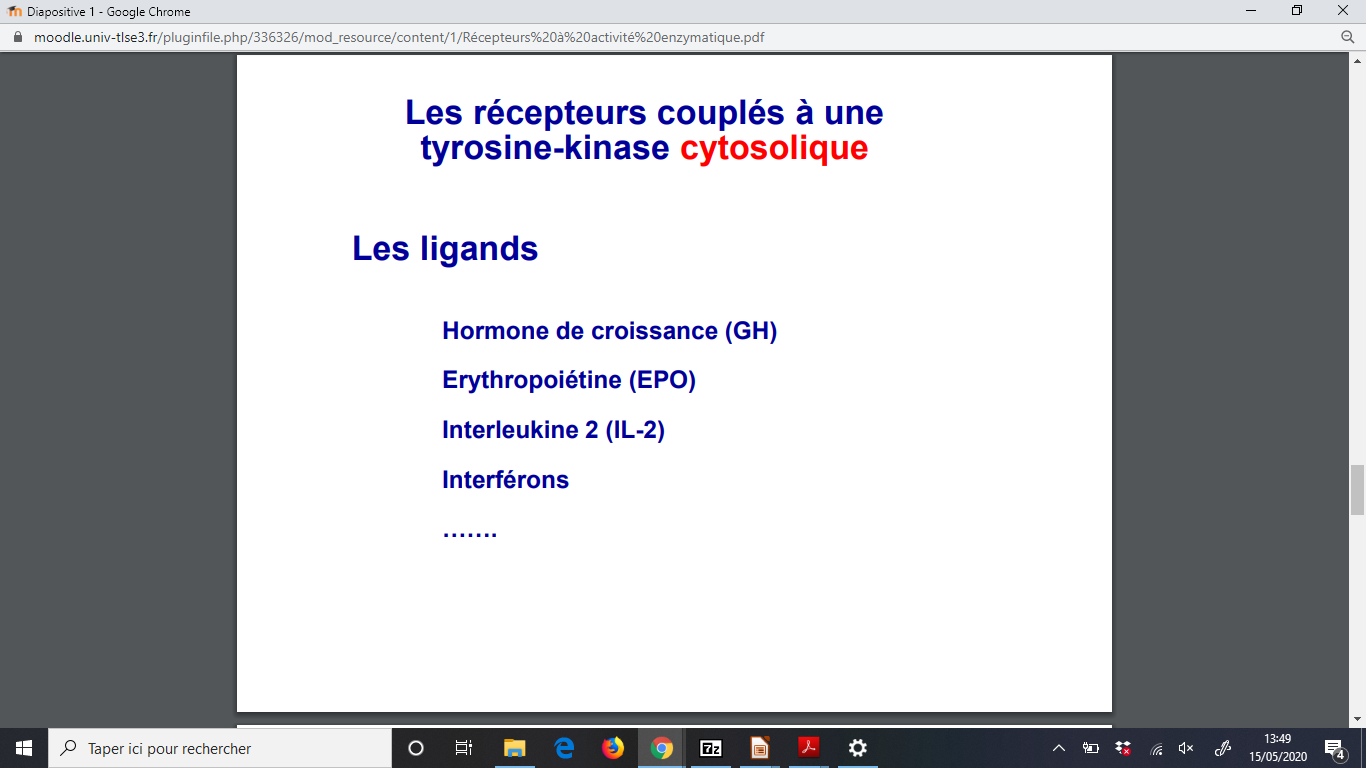Viewport: 1366px width, 768px height.
Task: Open Adobe Acrobat Reader from taskbar
Action: (808, 748)
